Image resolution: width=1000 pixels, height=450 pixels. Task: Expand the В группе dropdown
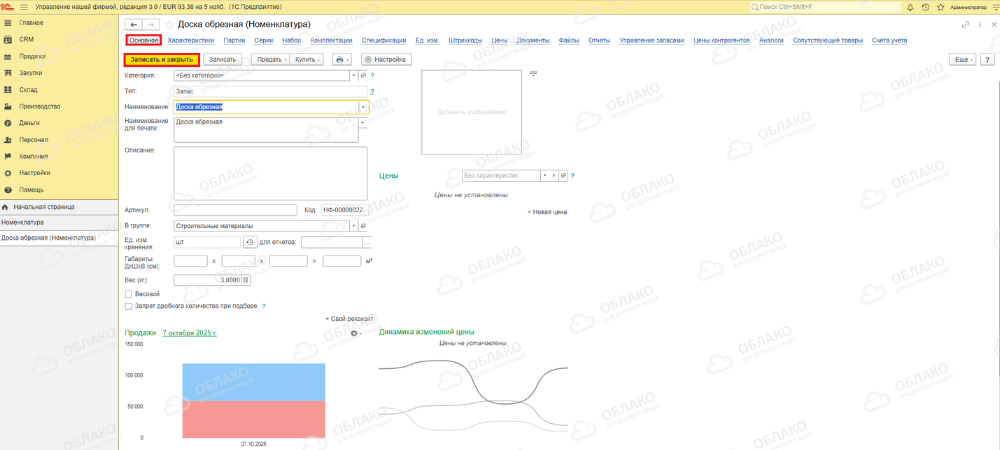[354, 226]
